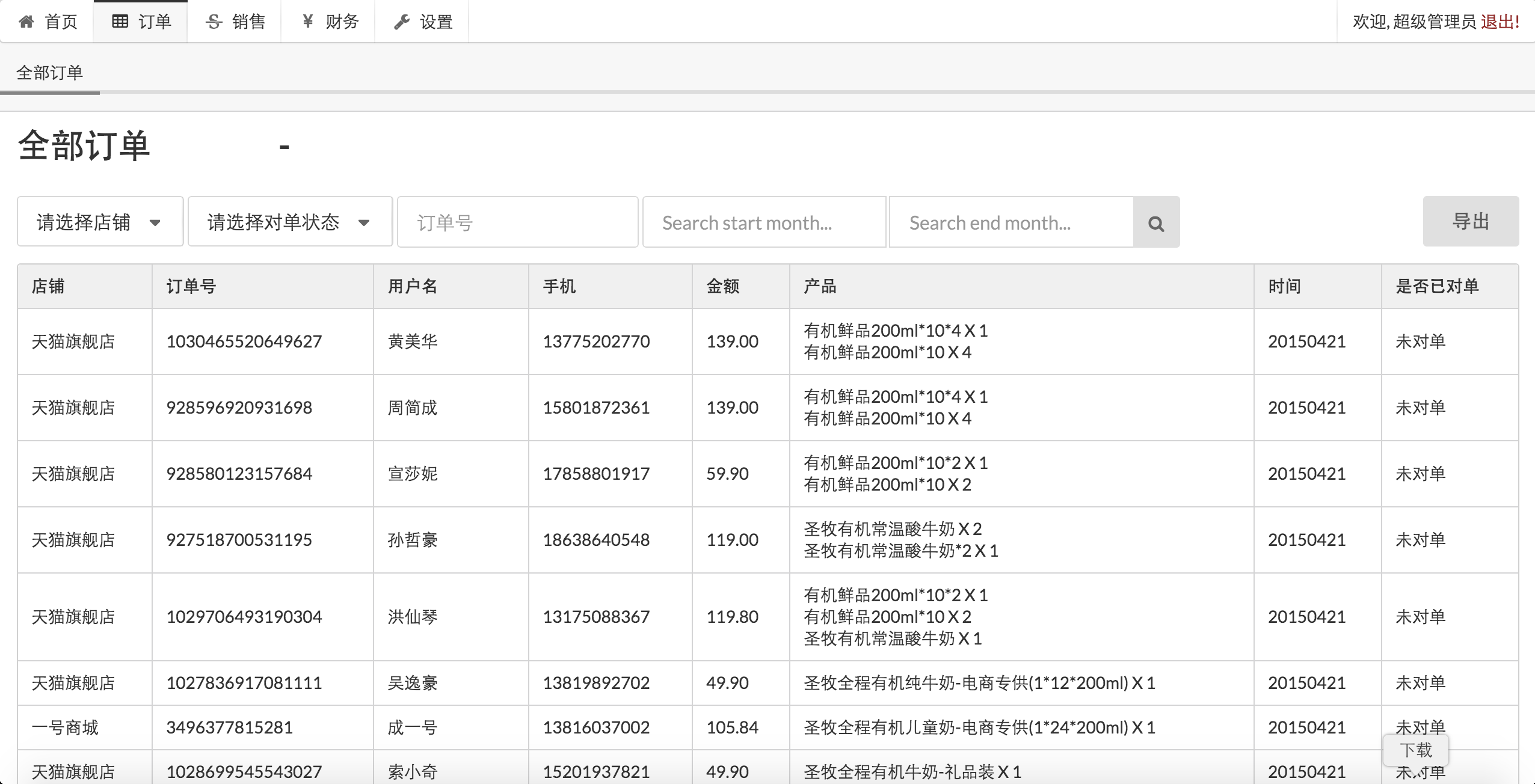The height and width of the screenshot is (784, 1535).
Task: Click the yen icon beside 财务
Action: pos(308,22)
